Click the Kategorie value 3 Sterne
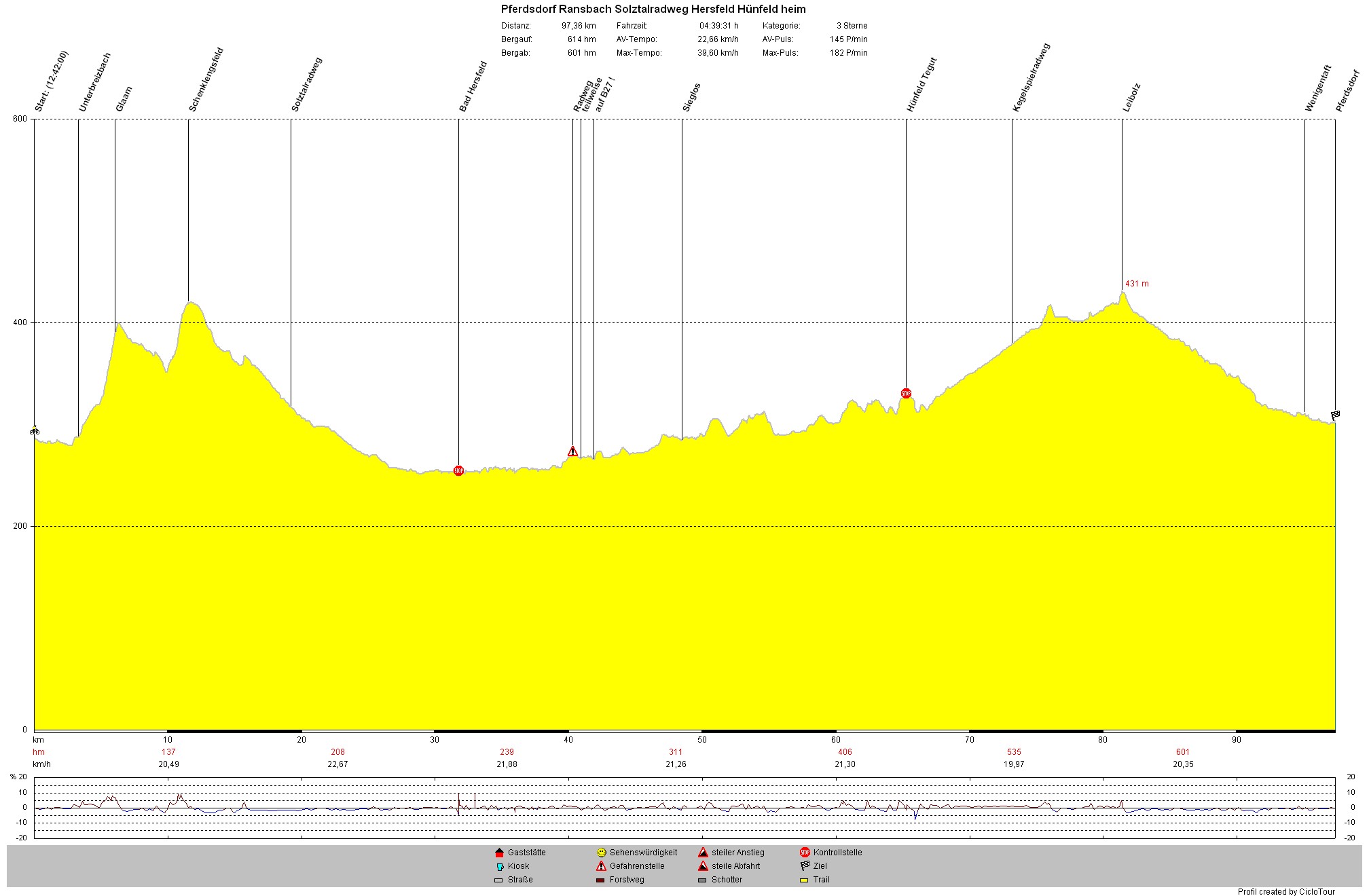 coord(852,26)
